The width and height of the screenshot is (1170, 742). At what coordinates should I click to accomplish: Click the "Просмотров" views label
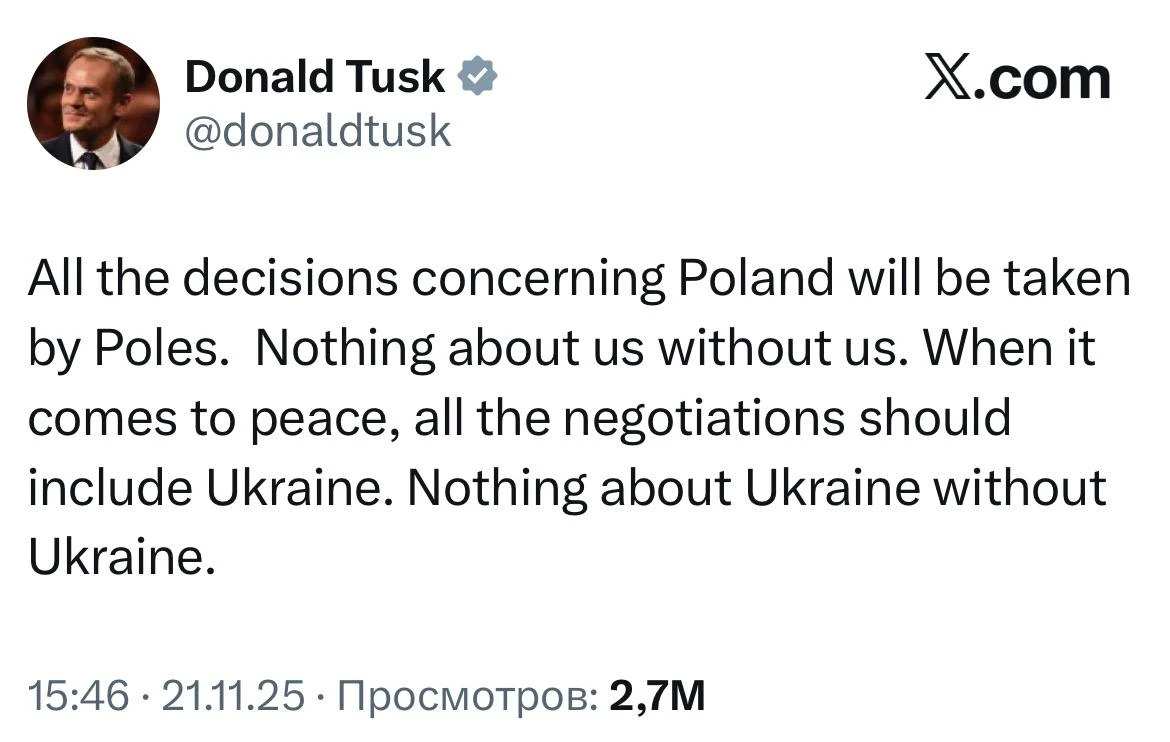[x=469, y=695]
